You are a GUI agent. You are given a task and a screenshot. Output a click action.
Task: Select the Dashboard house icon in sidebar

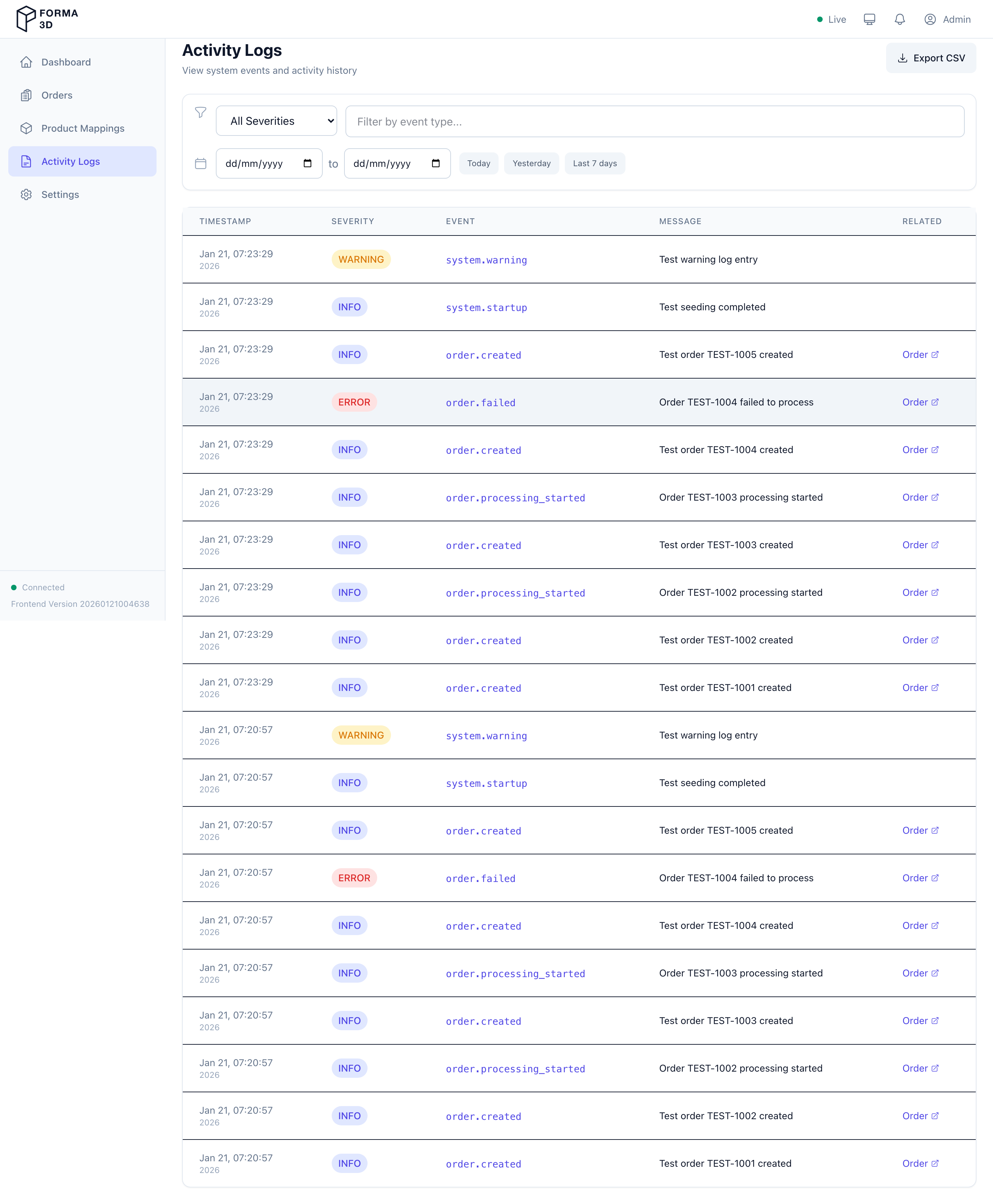[27, 61]
